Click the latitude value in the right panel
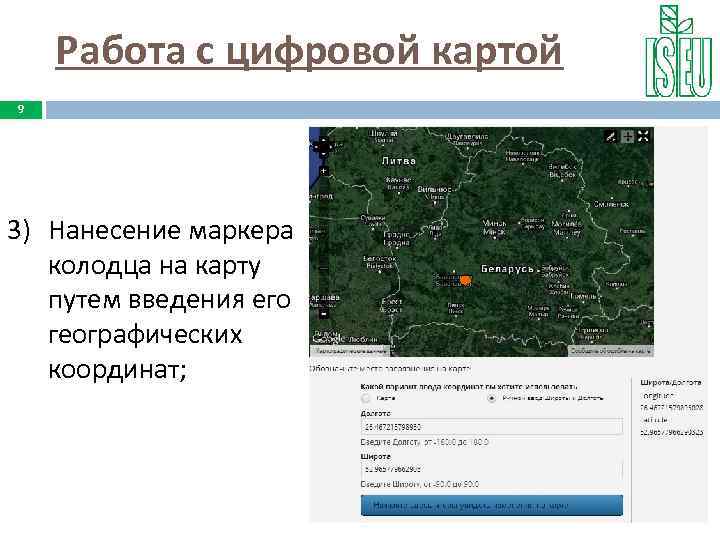The height and width of the screenshot is (540, 720). coord(671,432)
